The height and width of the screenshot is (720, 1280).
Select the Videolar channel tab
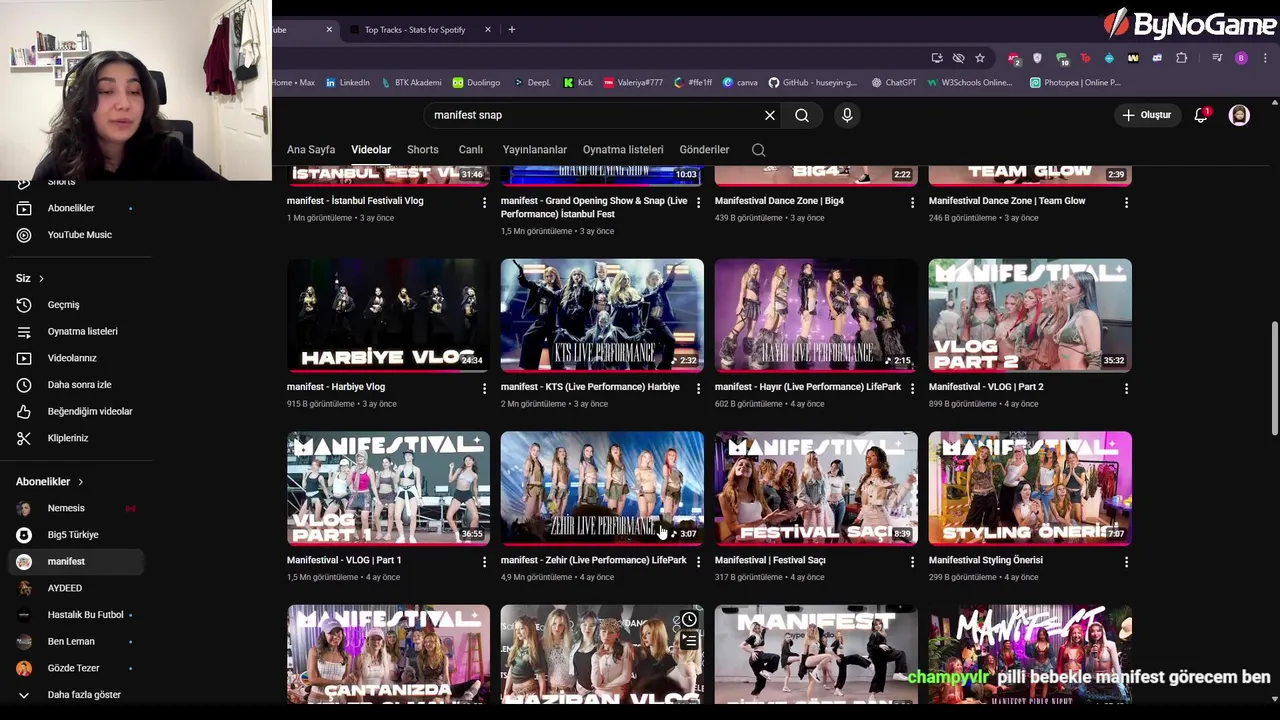[x=371, y=150]
